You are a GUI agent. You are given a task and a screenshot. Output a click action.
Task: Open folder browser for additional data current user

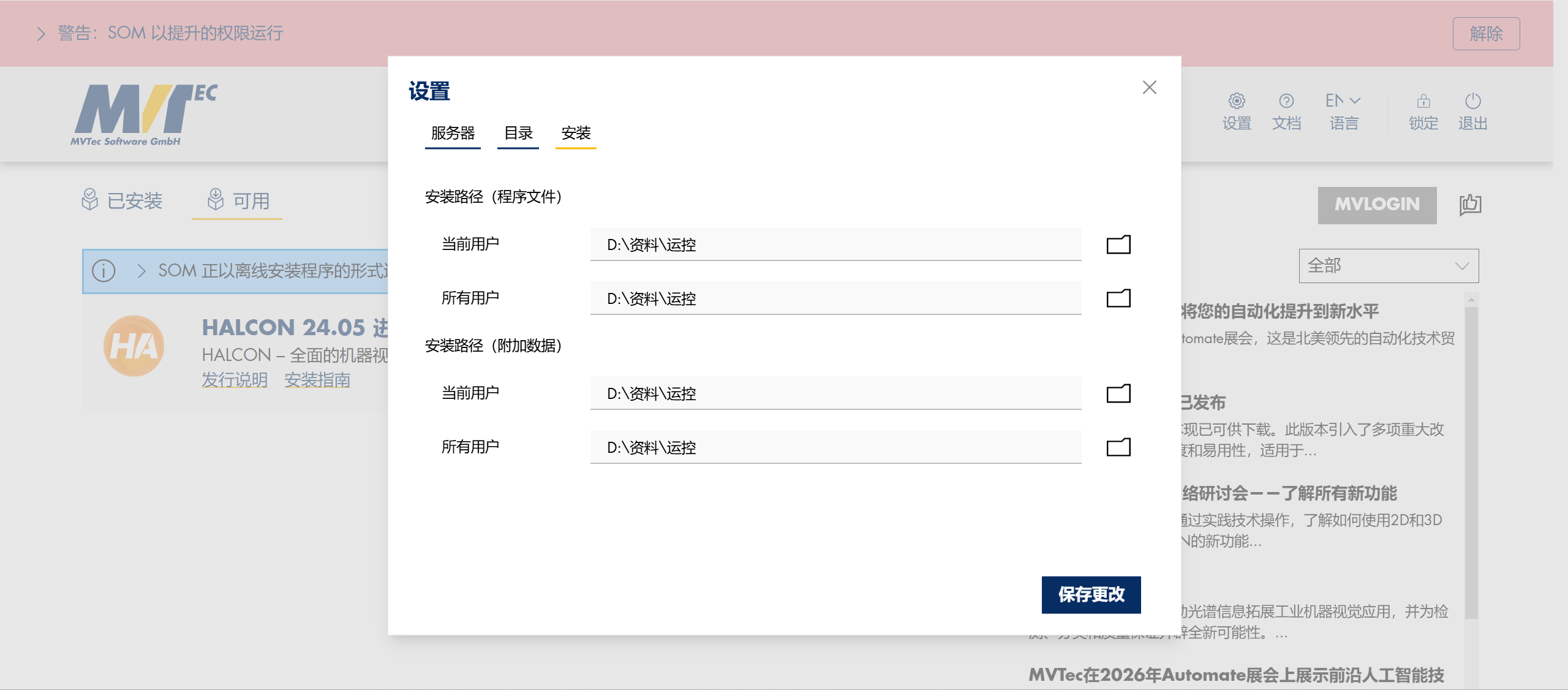pos(1118,393)
